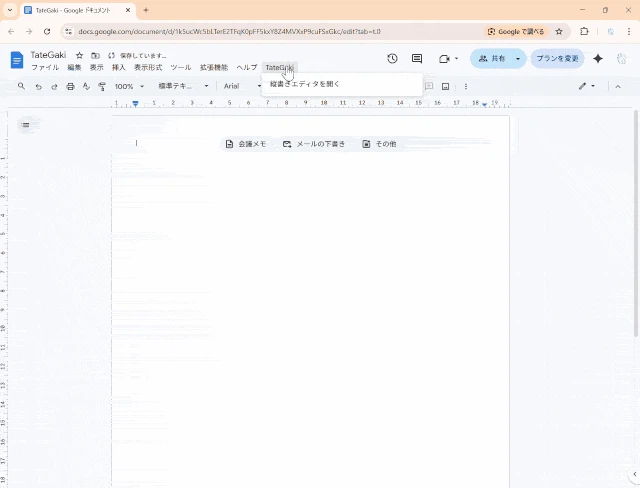Click the insert image toolbar icon
Image resolution: width=640 pixels, height=488 pixels.
[x=446, y=86]
